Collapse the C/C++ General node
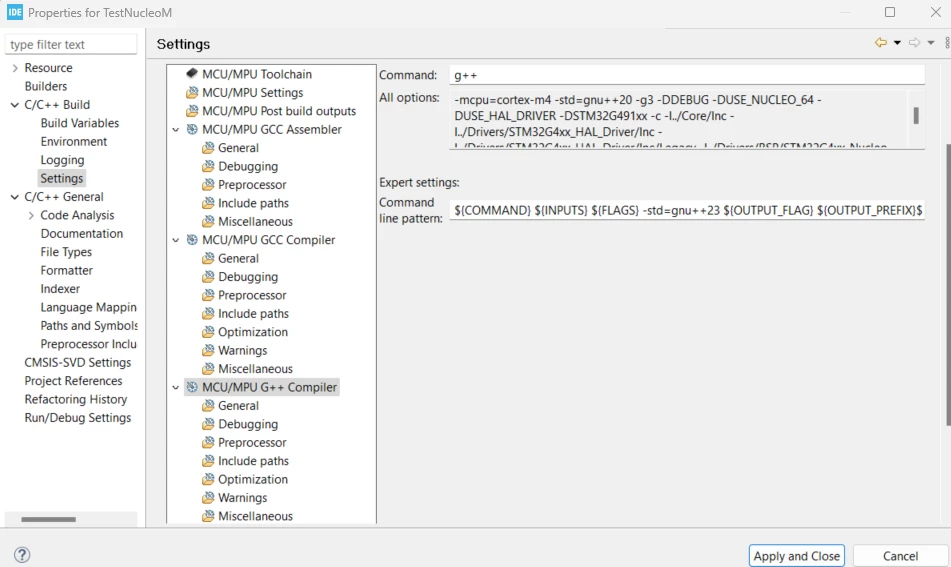 pyautogui.click(x=15, y=197)
